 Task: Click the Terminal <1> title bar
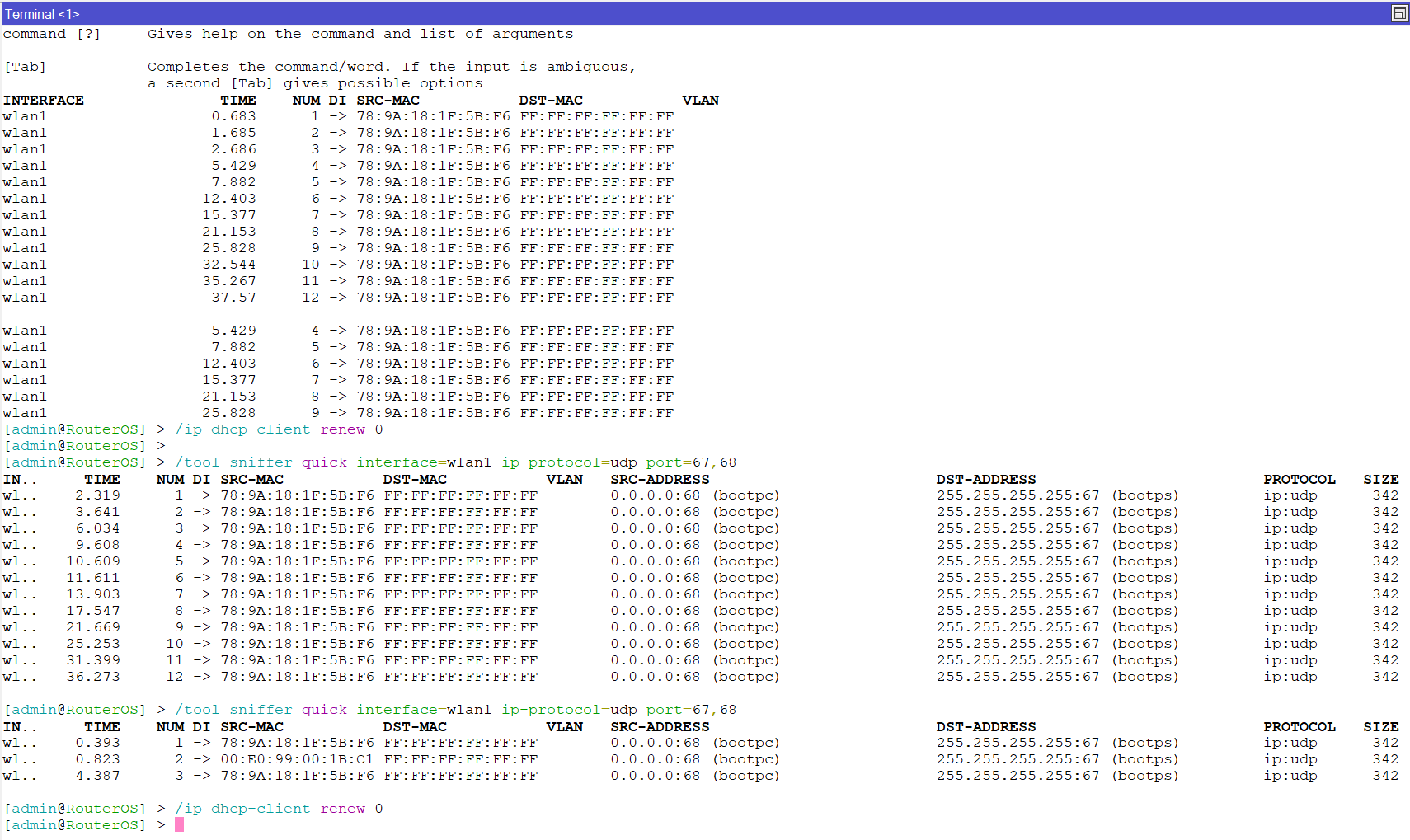point(705,13)
